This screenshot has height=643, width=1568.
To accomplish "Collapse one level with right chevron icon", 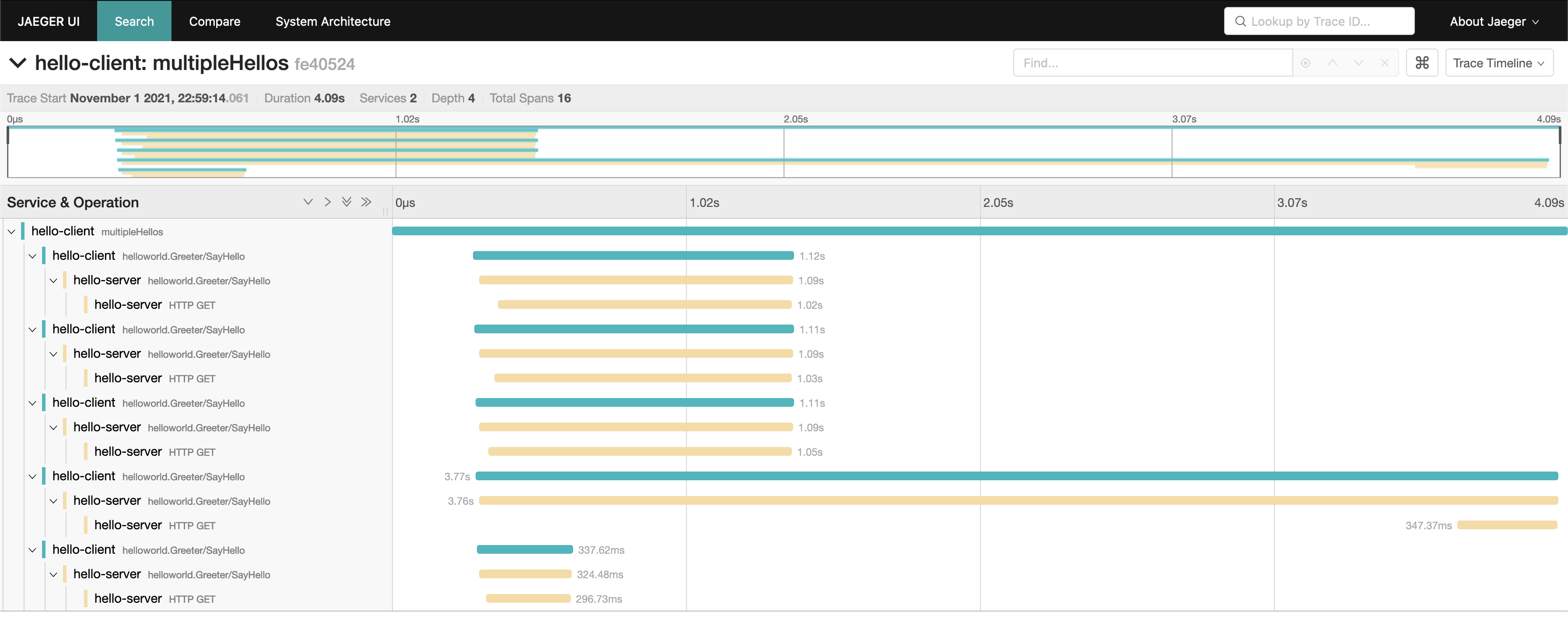I will click(328, 202).
